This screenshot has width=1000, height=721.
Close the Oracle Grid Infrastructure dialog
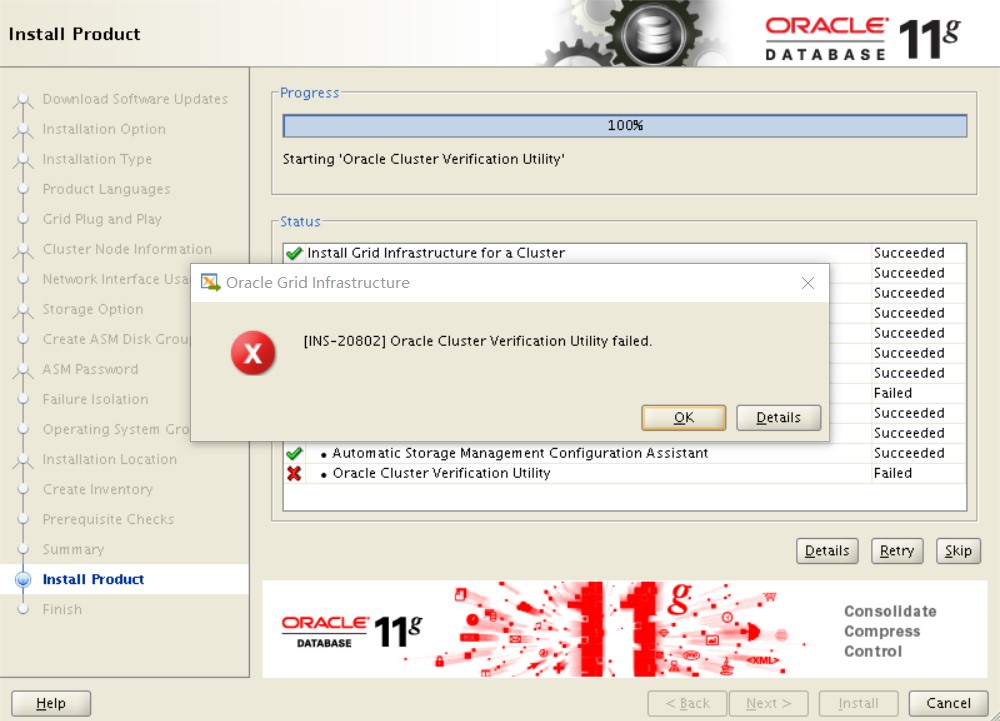tap(807, 282)
